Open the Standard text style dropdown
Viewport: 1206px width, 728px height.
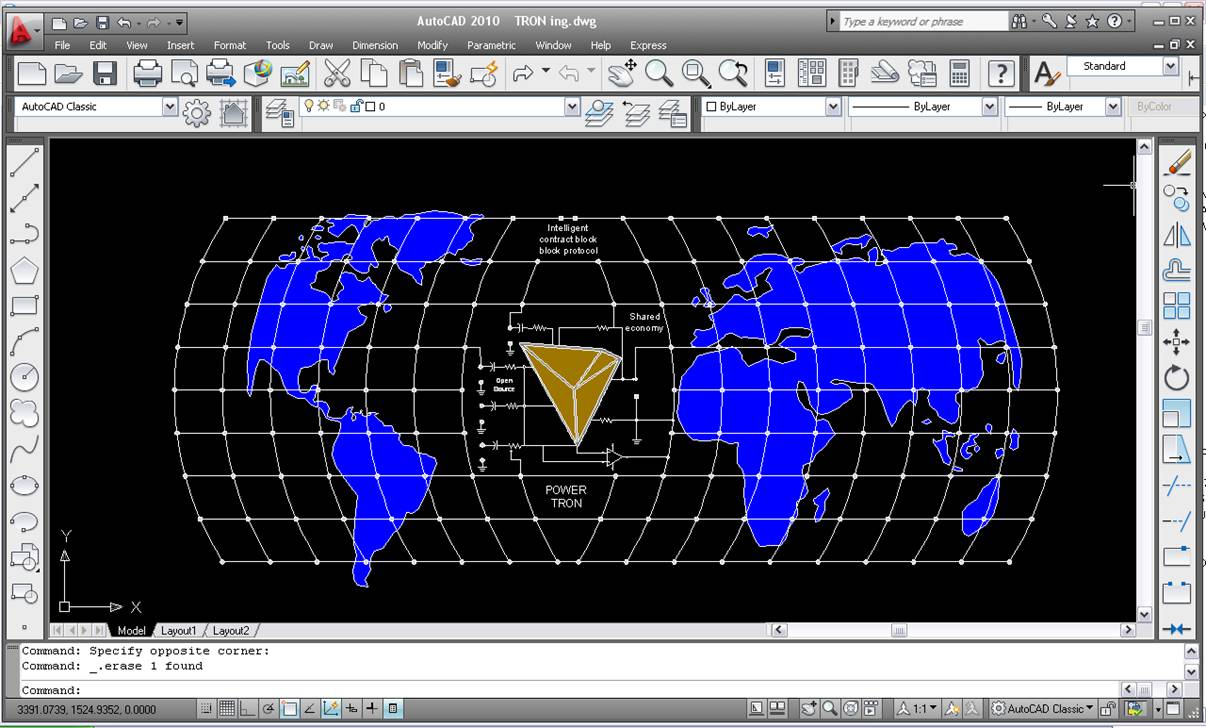(1170, 66)
